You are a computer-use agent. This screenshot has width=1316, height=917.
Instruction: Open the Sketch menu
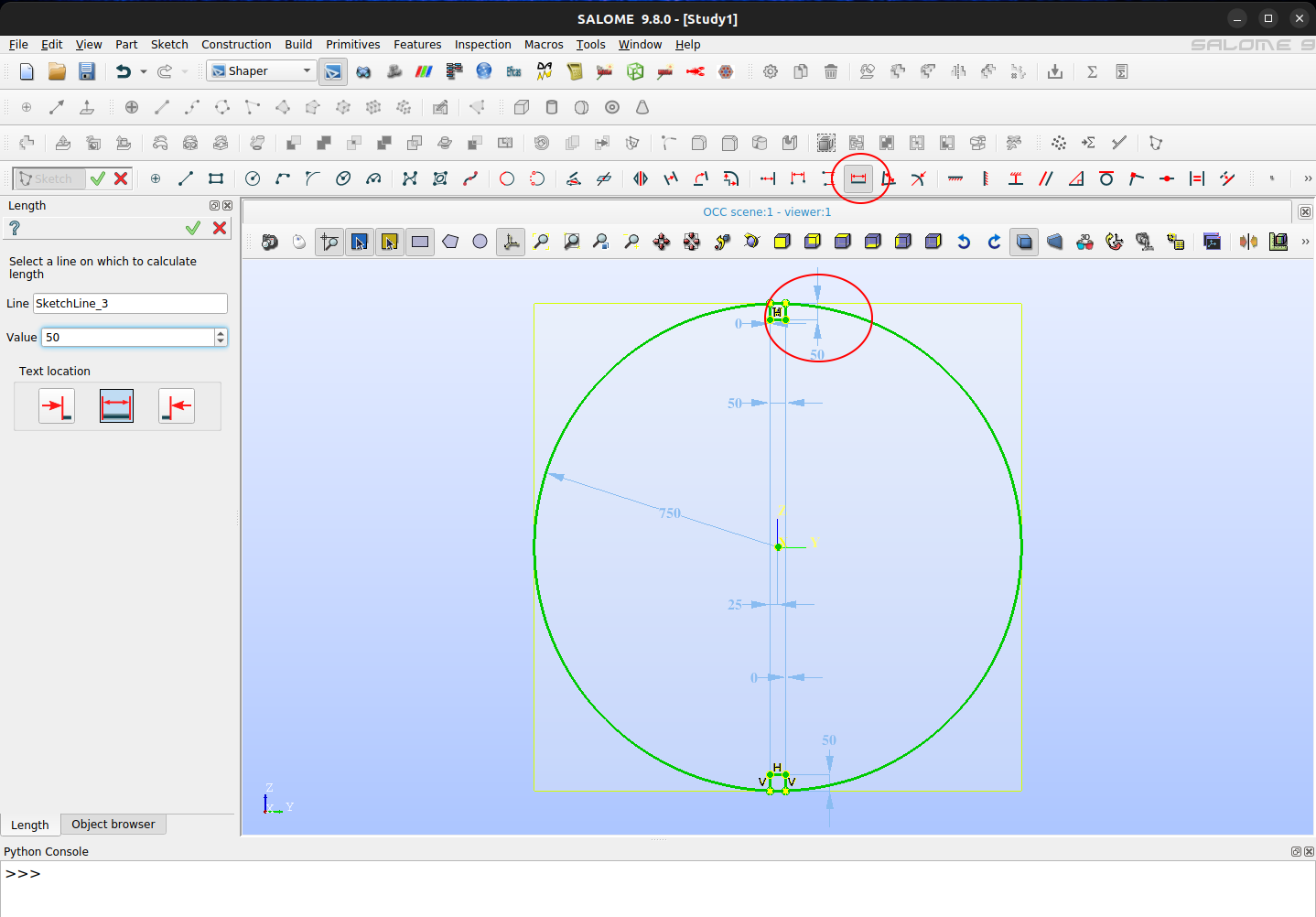coord(169,44)
